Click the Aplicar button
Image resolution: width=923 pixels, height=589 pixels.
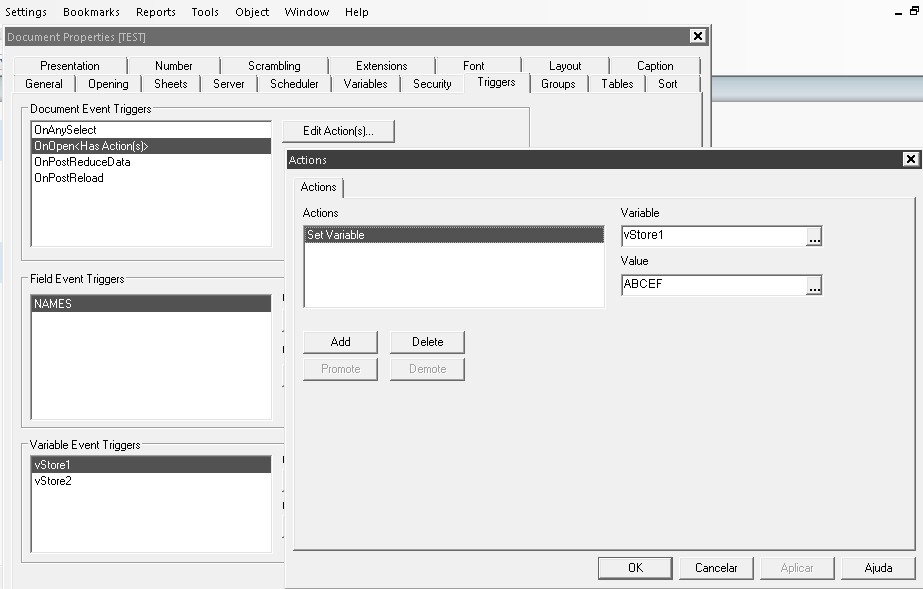797,568
